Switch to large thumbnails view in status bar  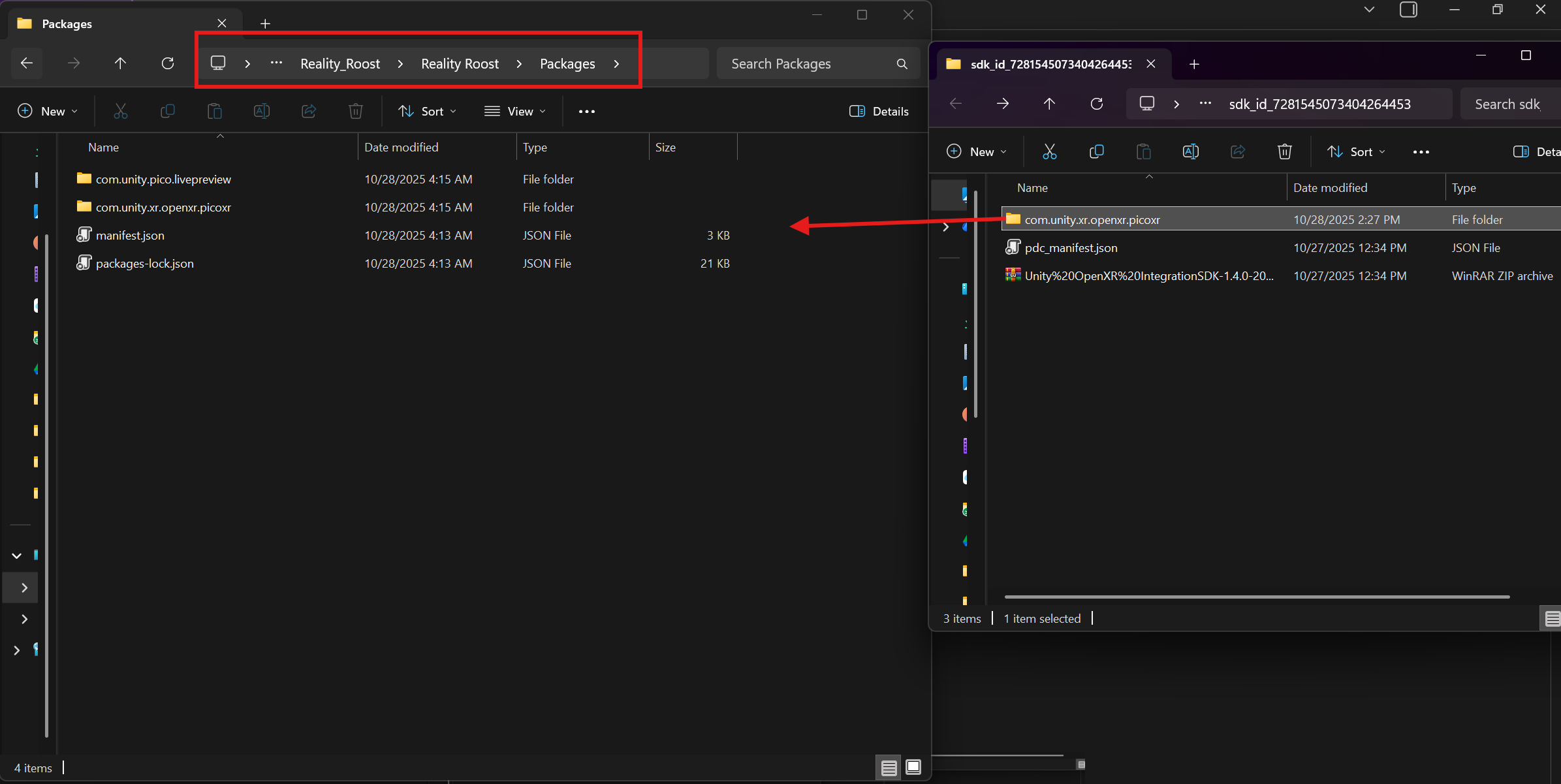click(x=913, y=767)
